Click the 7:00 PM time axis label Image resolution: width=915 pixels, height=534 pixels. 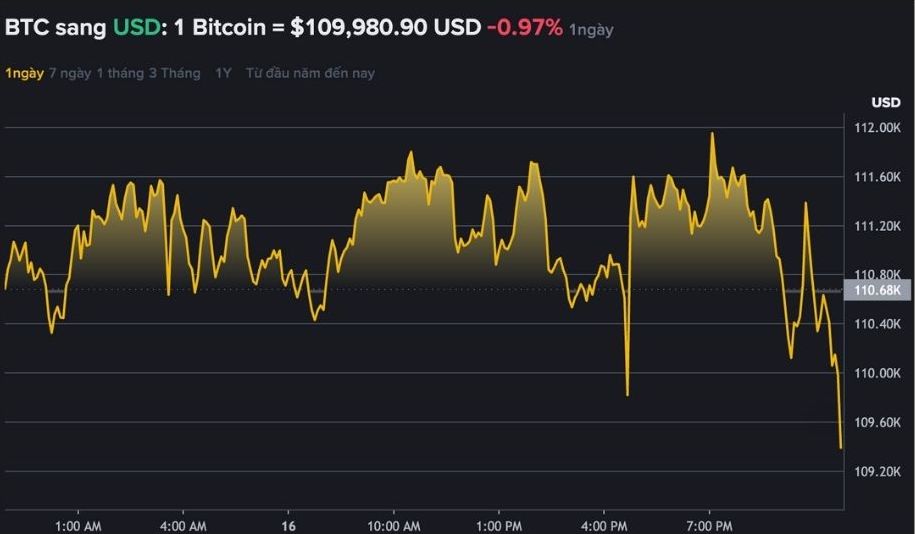(710, 525)
